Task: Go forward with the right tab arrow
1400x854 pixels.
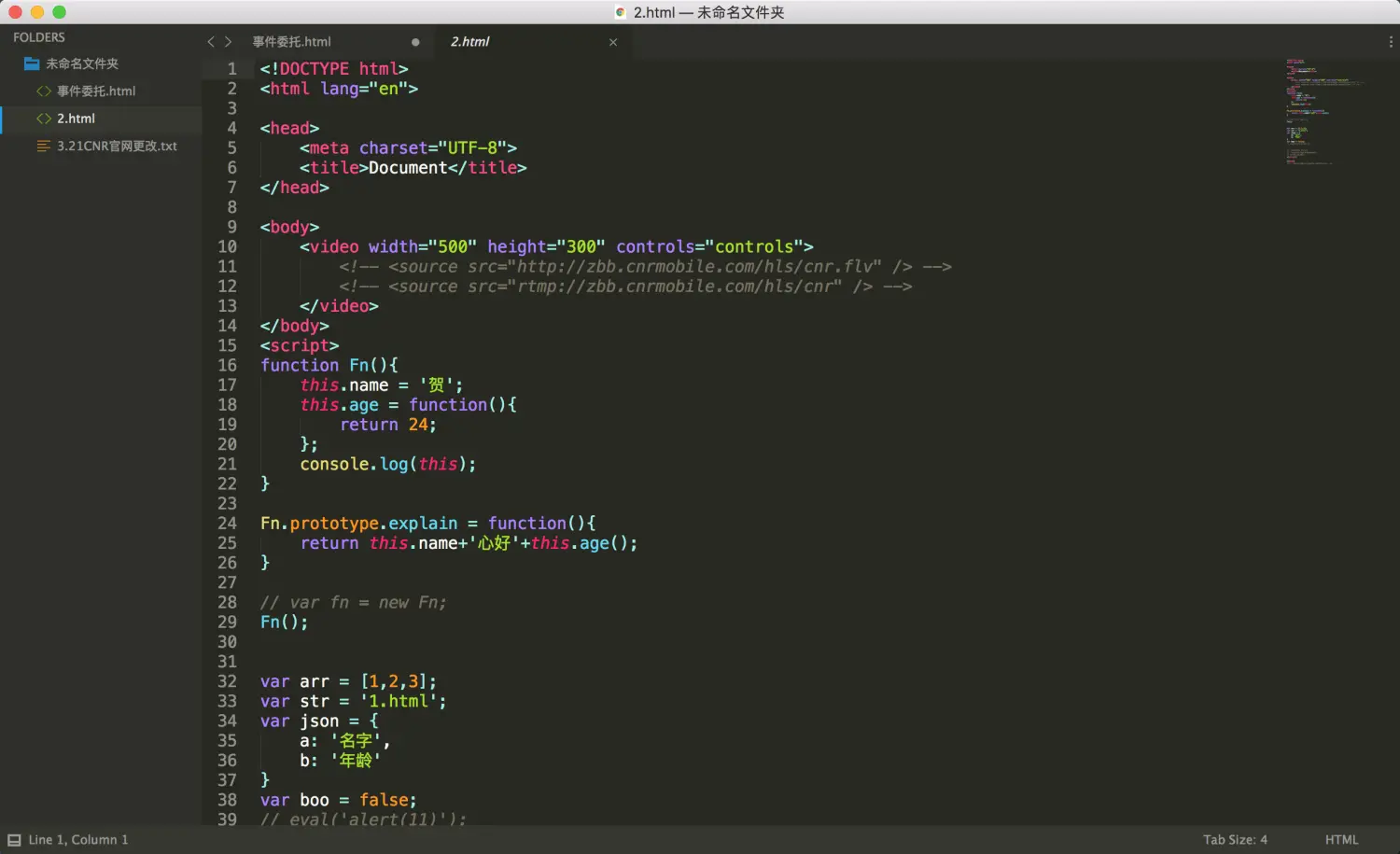Action: 228,42
